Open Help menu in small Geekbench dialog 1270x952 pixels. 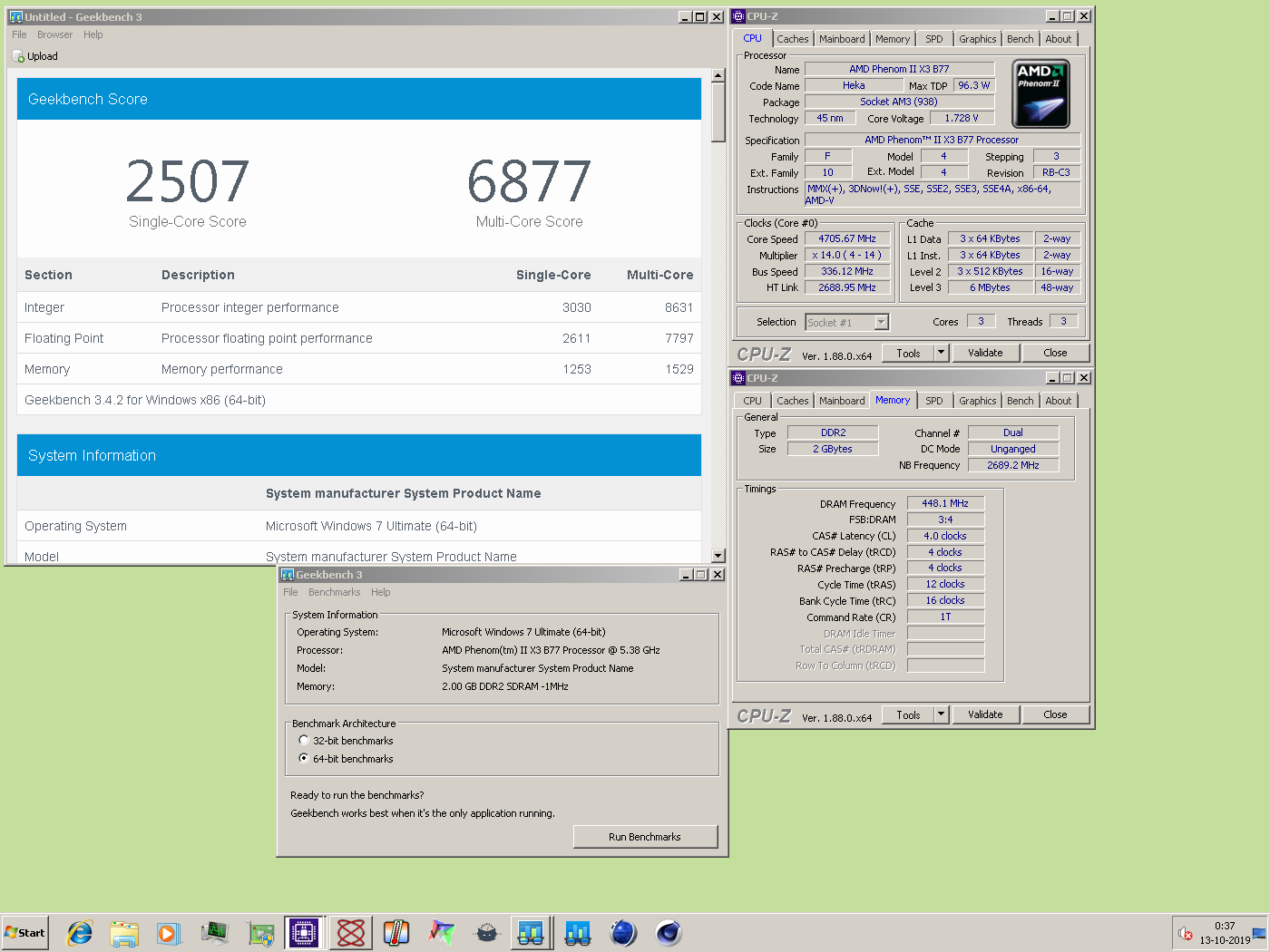(x=381, y=592)
